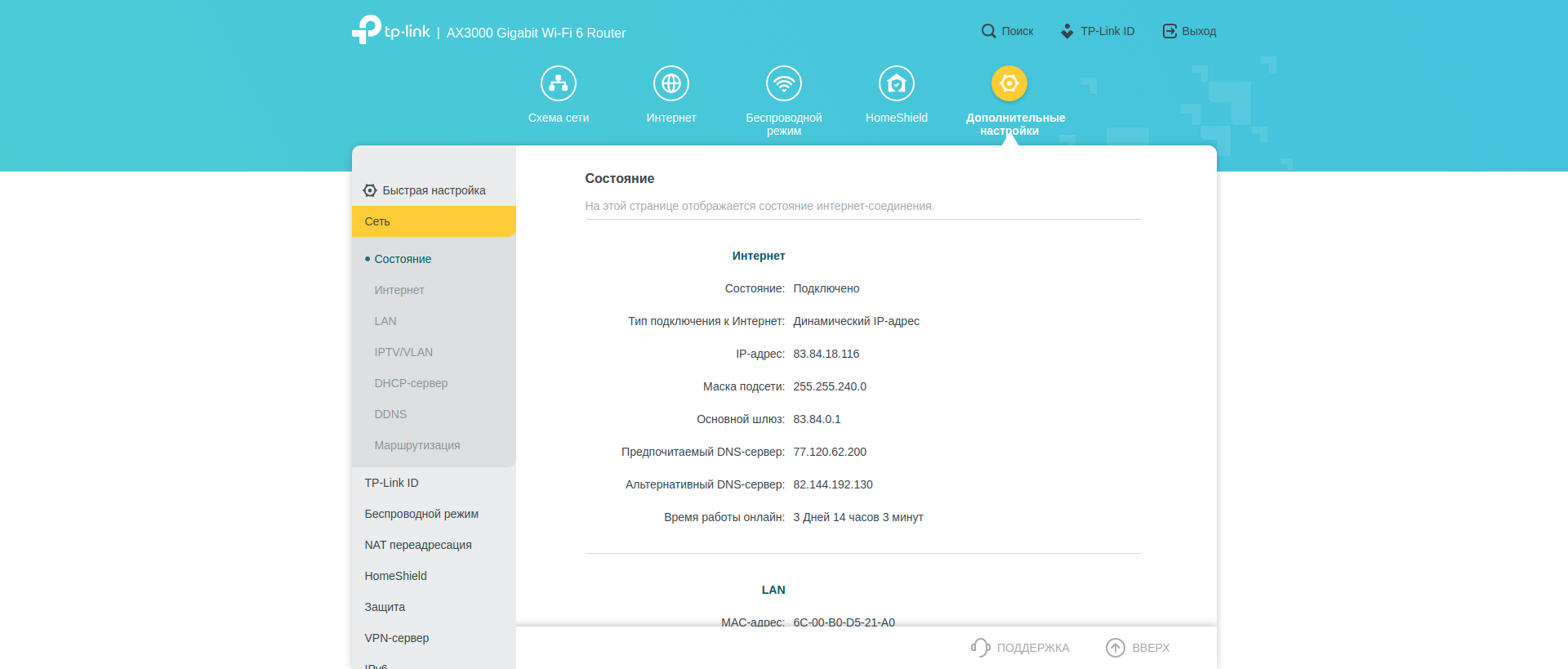Open LAN settings in the sidebar
1568x669 pixels.
(x=385, y=321)
